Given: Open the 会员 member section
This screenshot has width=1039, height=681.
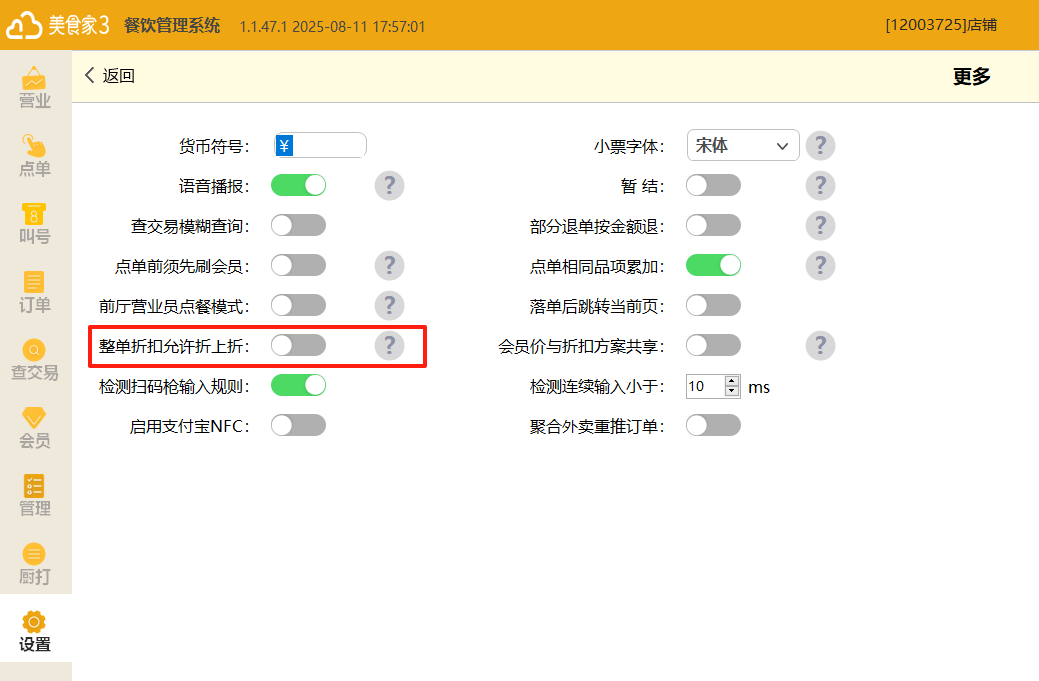Looking at the screenshot, I should 35,427.
